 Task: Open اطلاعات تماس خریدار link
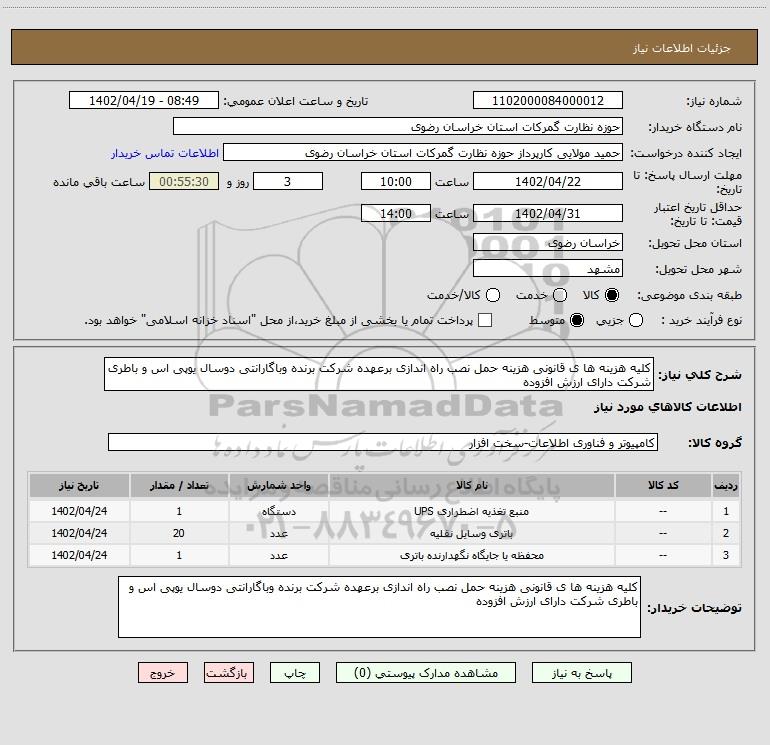click(165, 153)
